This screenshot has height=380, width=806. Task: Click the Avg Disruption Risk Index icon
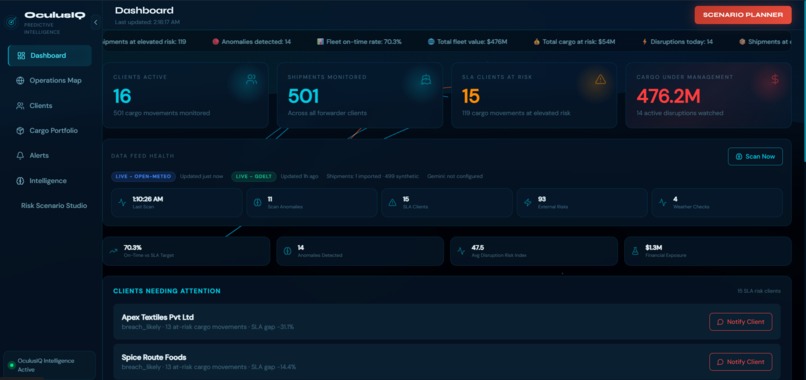[x=461, y=251]
